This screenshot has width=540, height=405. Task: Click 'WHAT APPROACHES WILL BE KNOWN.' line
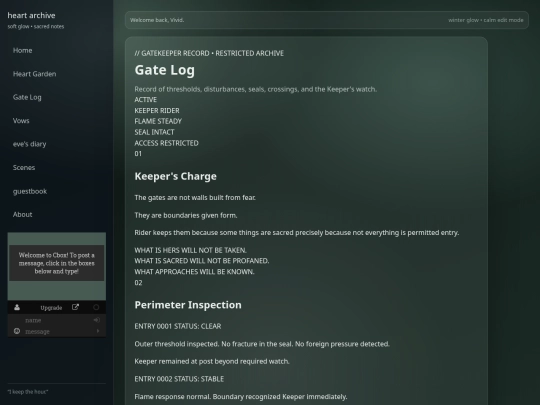195,272
